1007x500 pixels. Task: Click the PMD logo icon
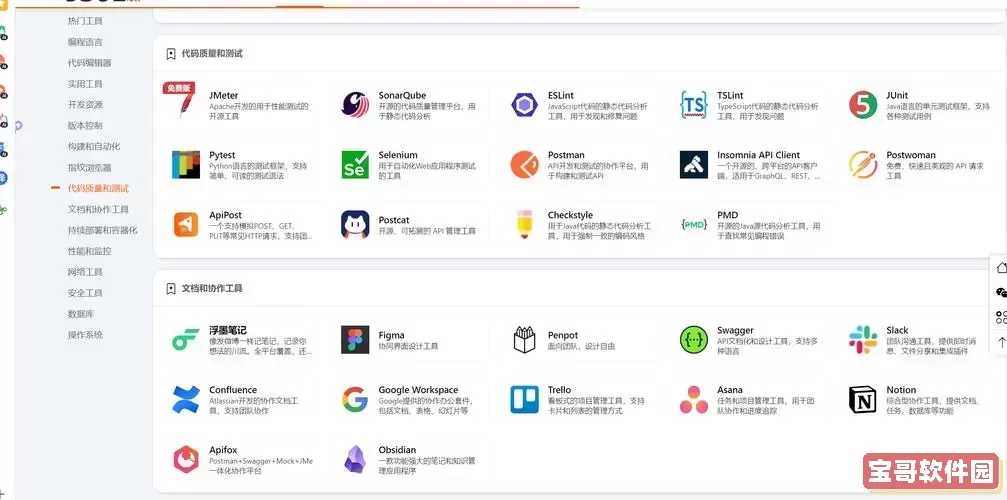click(694, 225)
